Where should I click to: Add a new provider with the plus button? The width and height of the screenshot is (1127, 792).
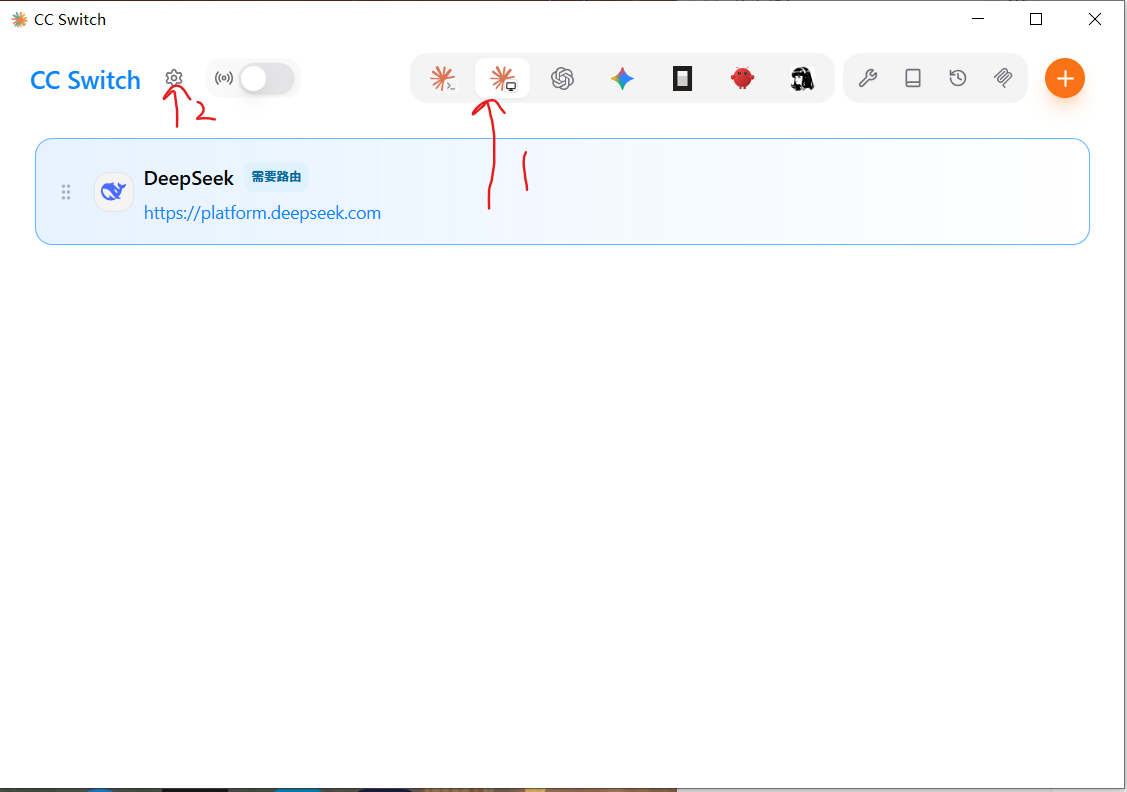pos(1064,78)
